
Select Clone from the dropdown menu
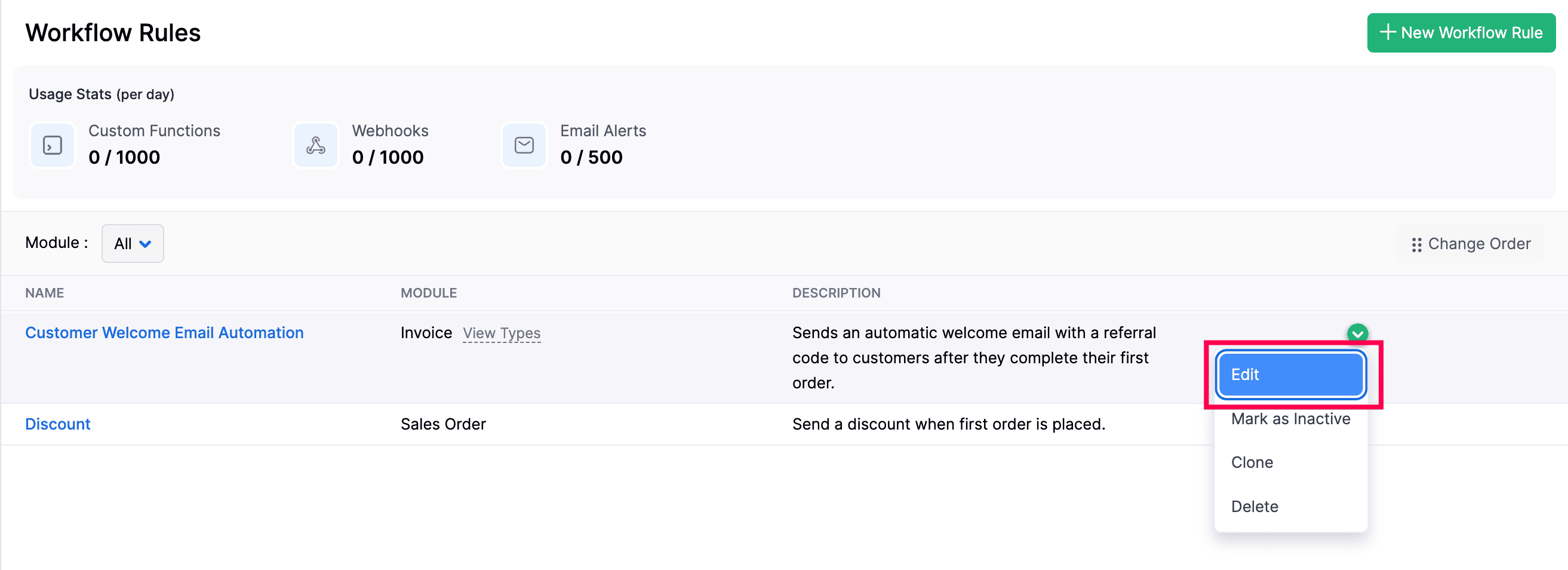click(x=1252, y=463)
